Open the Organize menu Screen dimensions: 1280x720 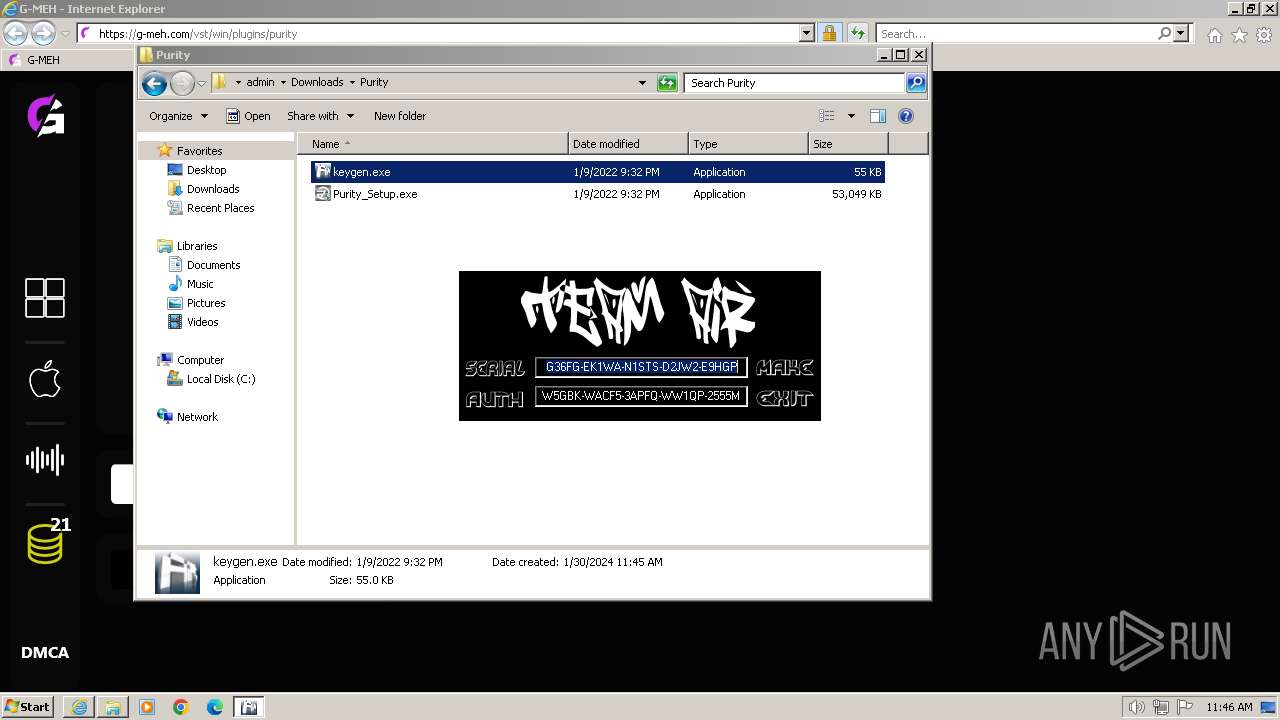point(178,116)
